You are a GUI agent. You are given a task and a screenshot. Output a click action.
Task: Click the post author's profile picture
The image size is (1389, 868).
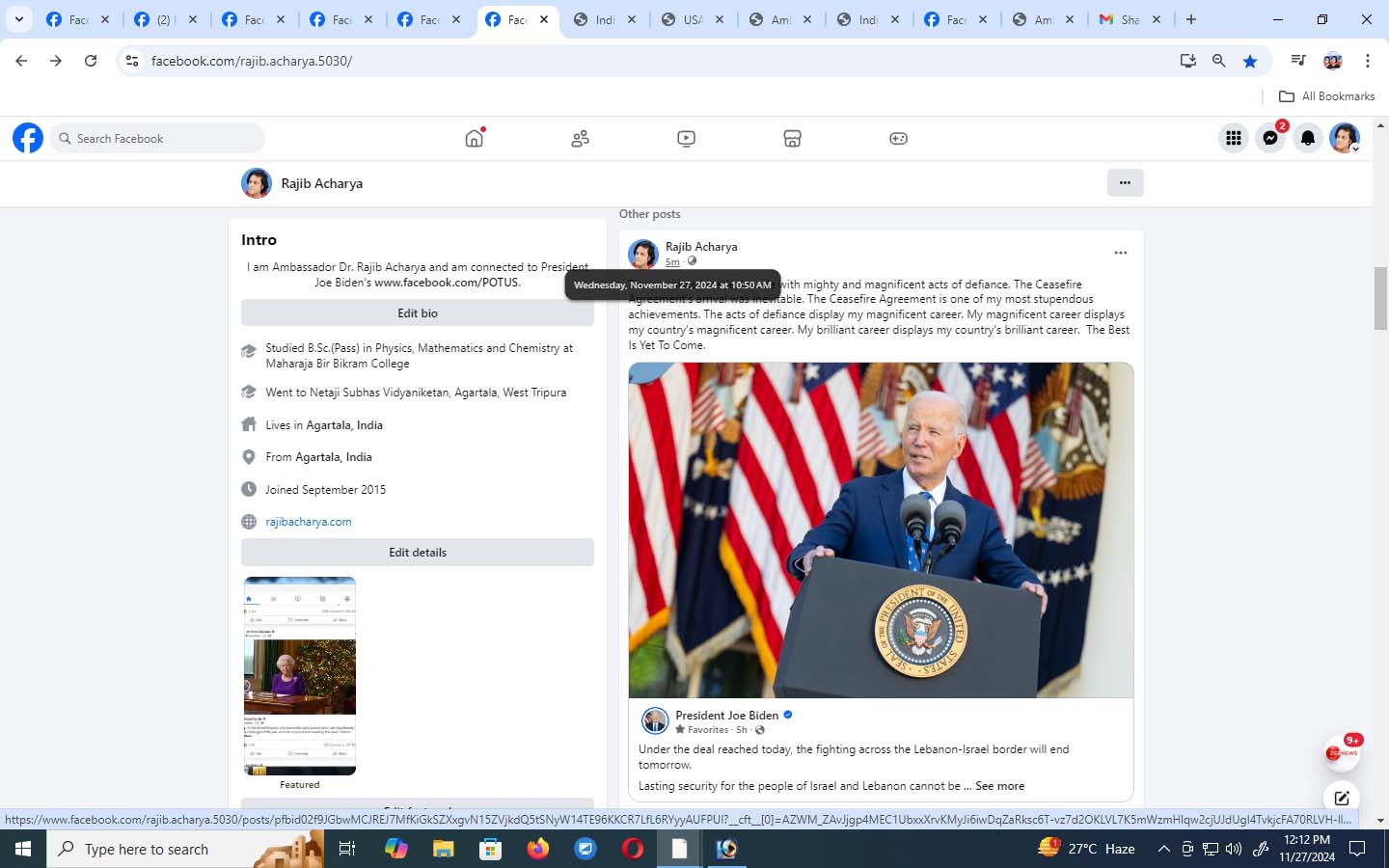pos(643,254)
